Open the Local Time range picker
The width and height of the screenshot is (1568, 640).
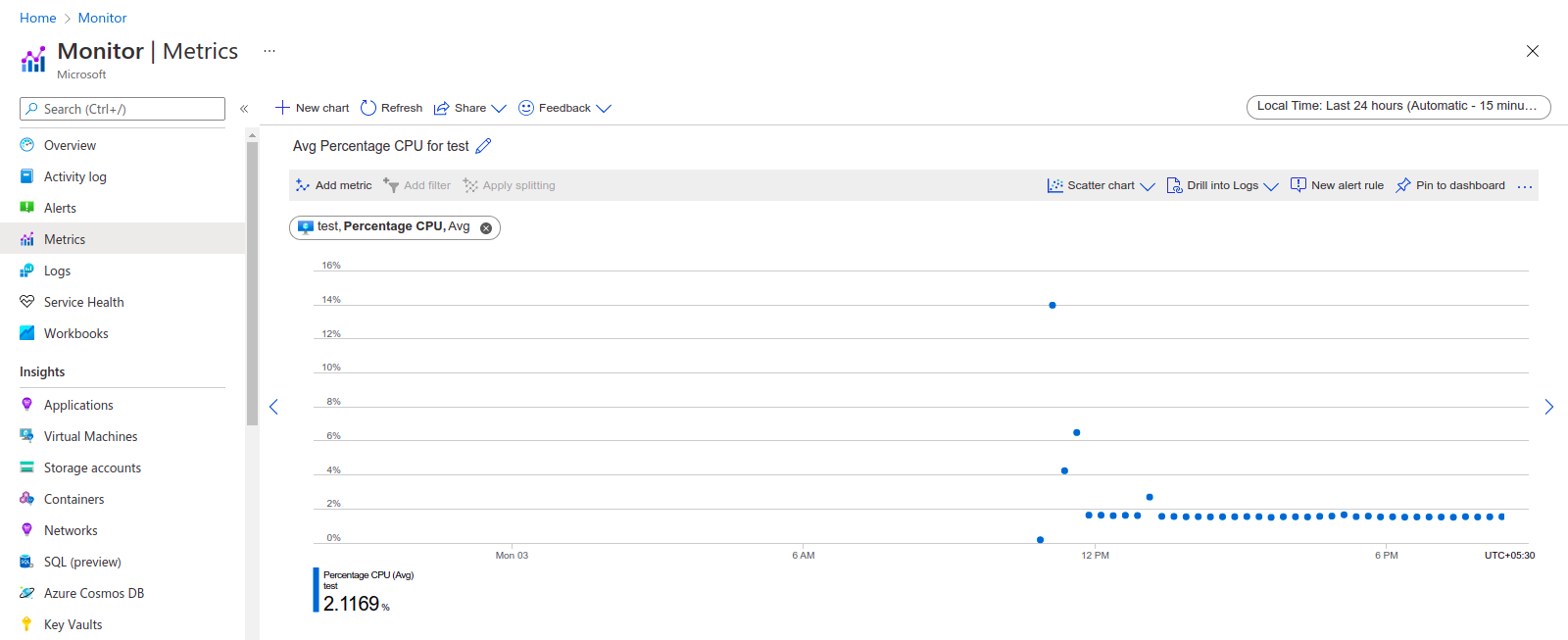[x=1398, y=107]
